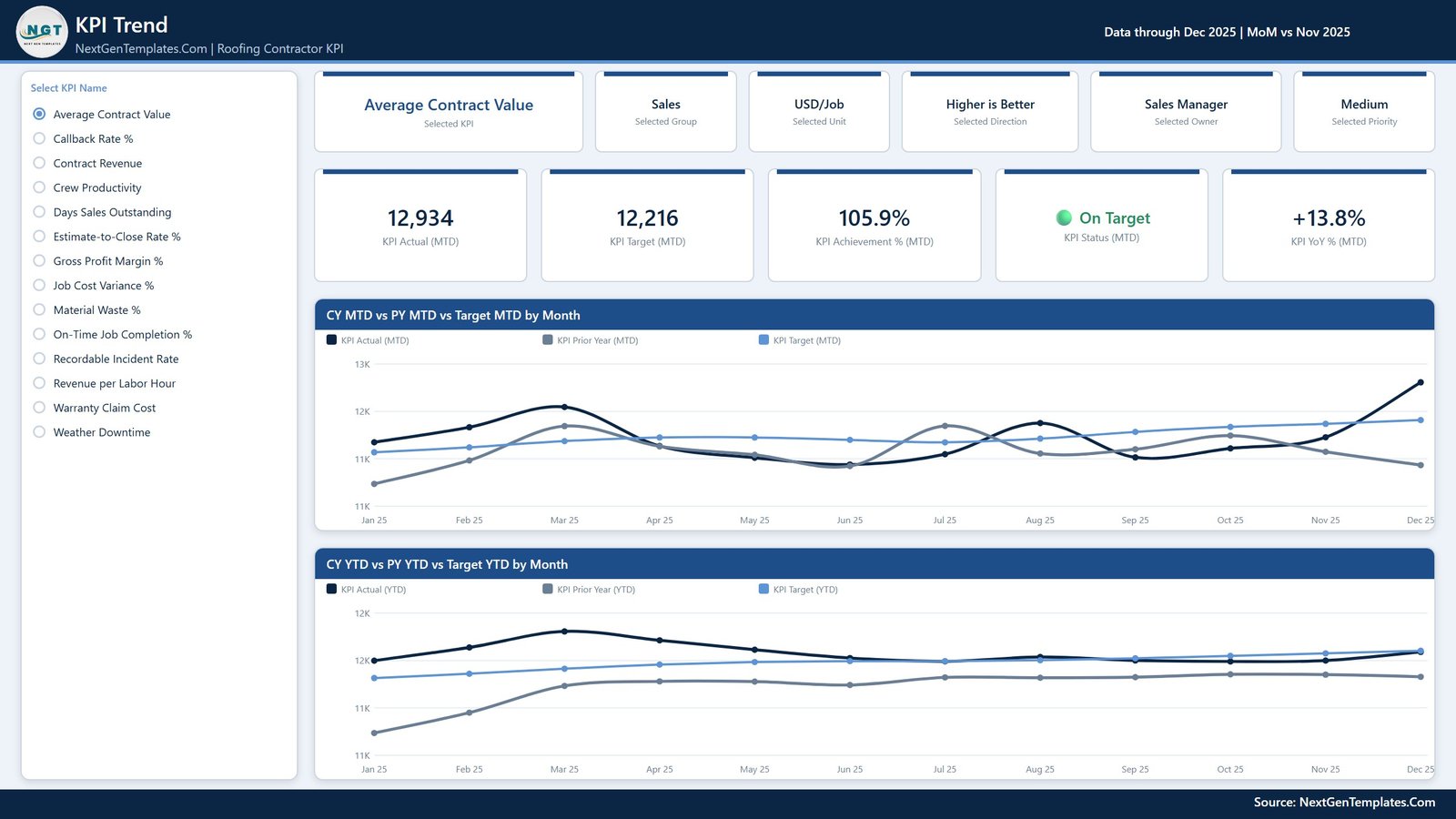
Task: Click the CY MTD vs PY MTD chart title
Action: pos(453,315)
